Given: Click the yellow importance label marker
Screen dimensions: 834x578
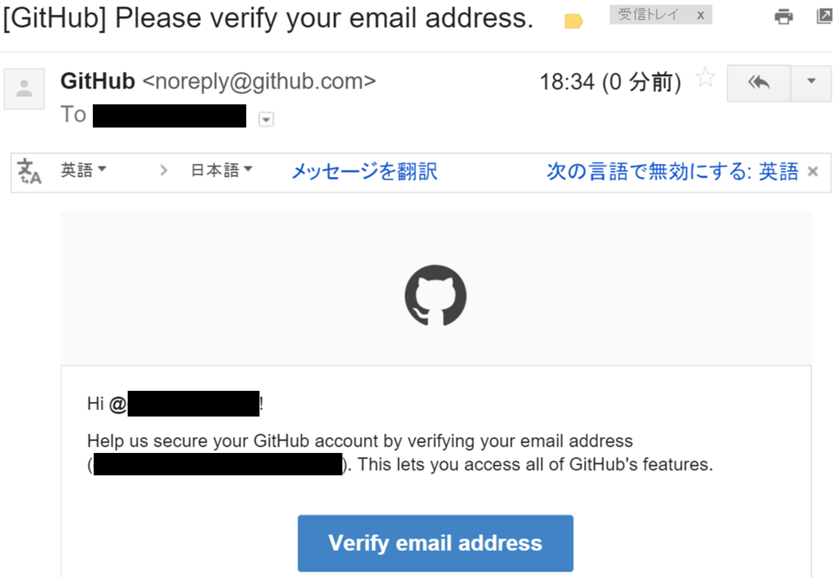Looking at the screenshot, I should point(573,21).
